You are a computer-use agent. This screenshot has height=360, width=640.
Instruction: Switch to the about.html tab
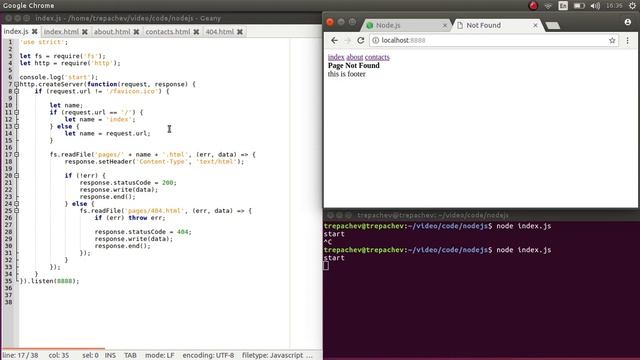[112, 31]
